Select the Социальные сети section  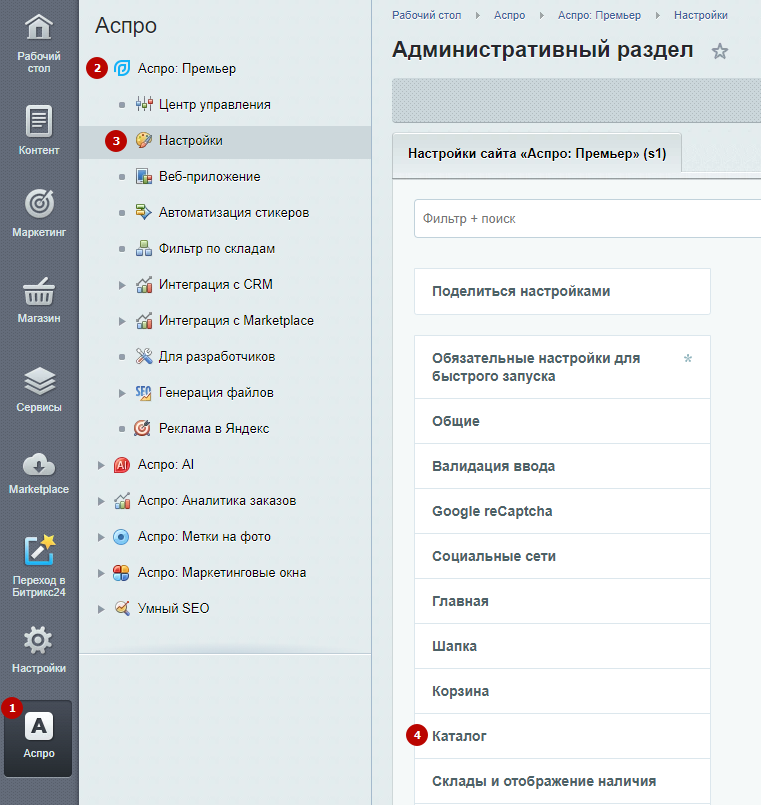coord(562,556)
